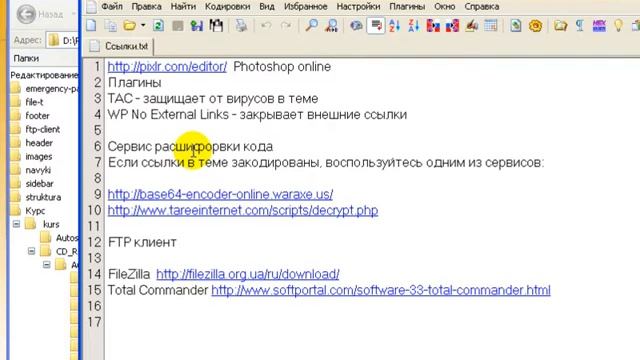Print the document with the printer icon
This screenshot has height=360, width=640.
click(241, 26)
